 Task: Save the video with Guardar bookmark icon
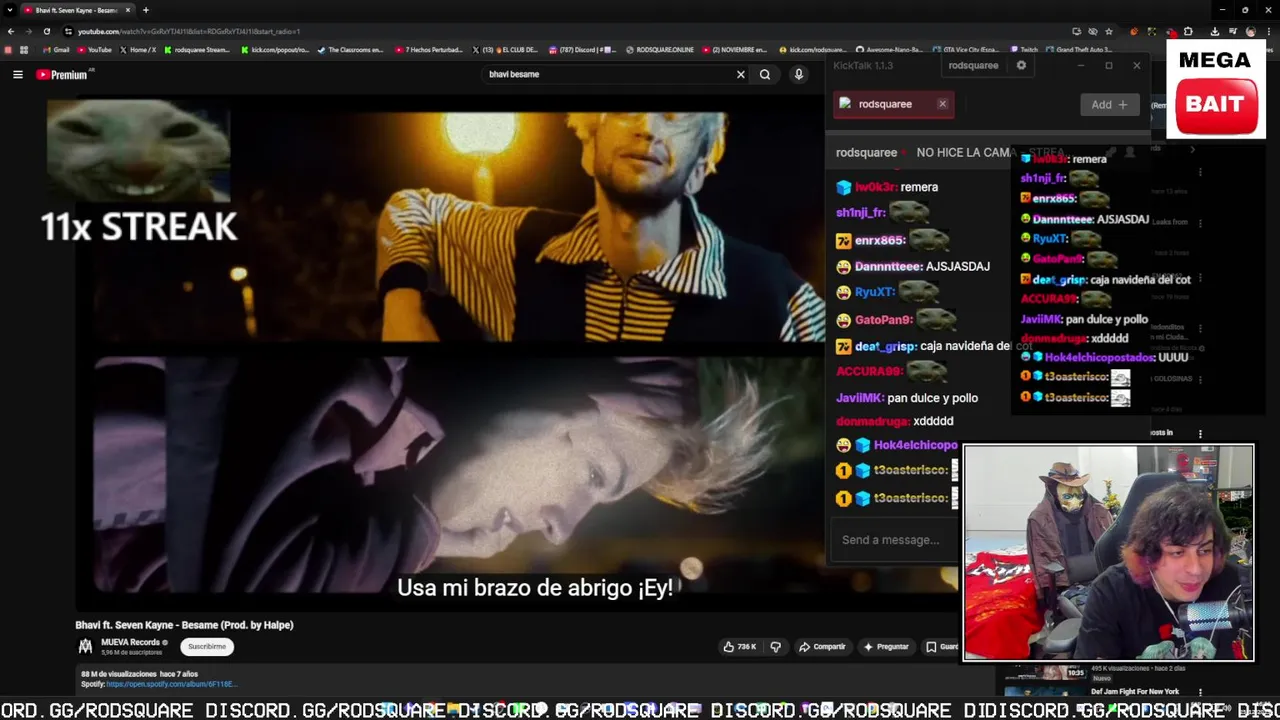tap(940, 647)
